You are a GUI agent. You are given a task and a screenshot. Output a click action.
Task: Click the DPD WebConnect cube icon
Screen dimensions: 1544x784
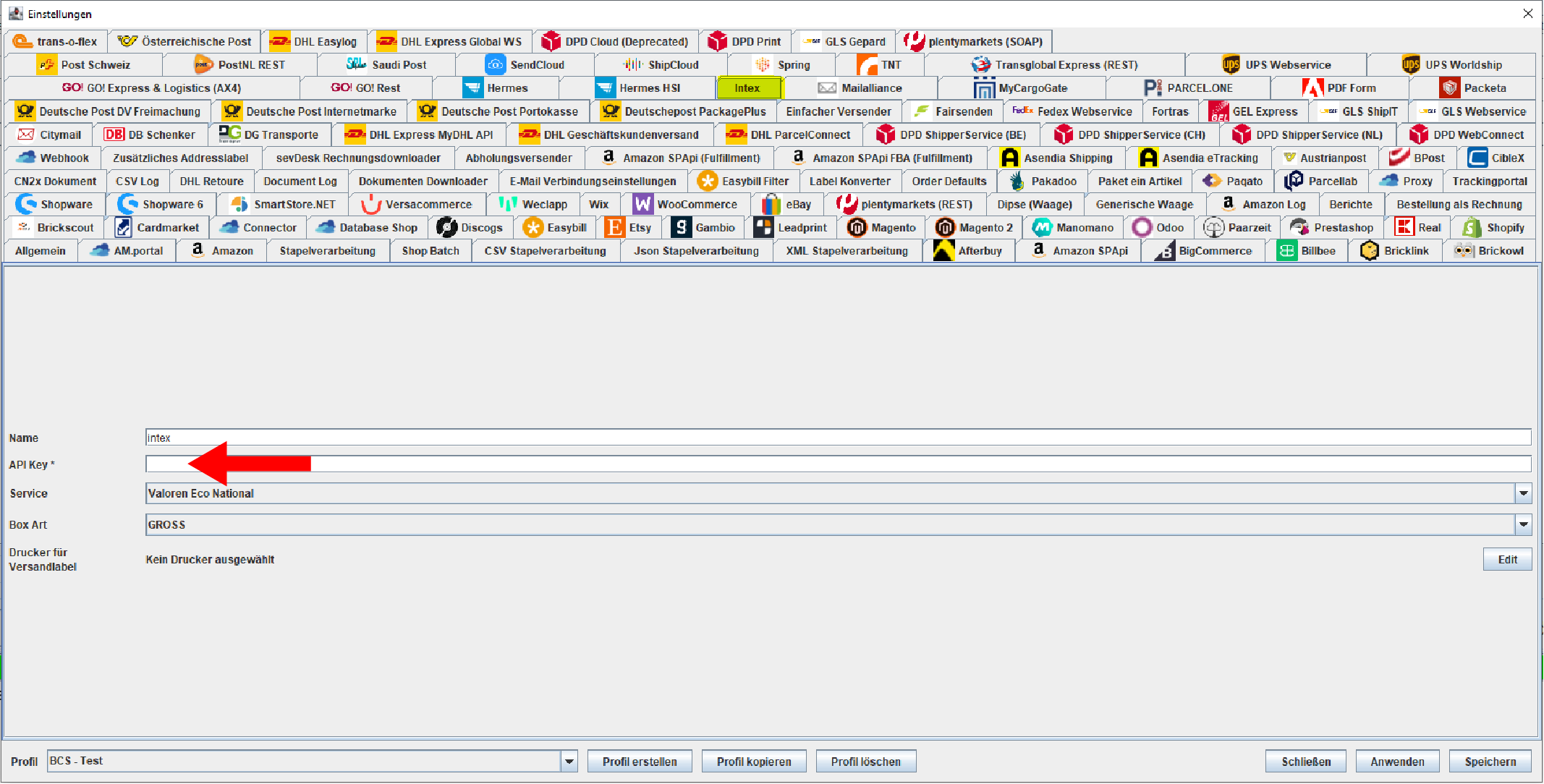pyautogui.click(x=1419, y=134)
